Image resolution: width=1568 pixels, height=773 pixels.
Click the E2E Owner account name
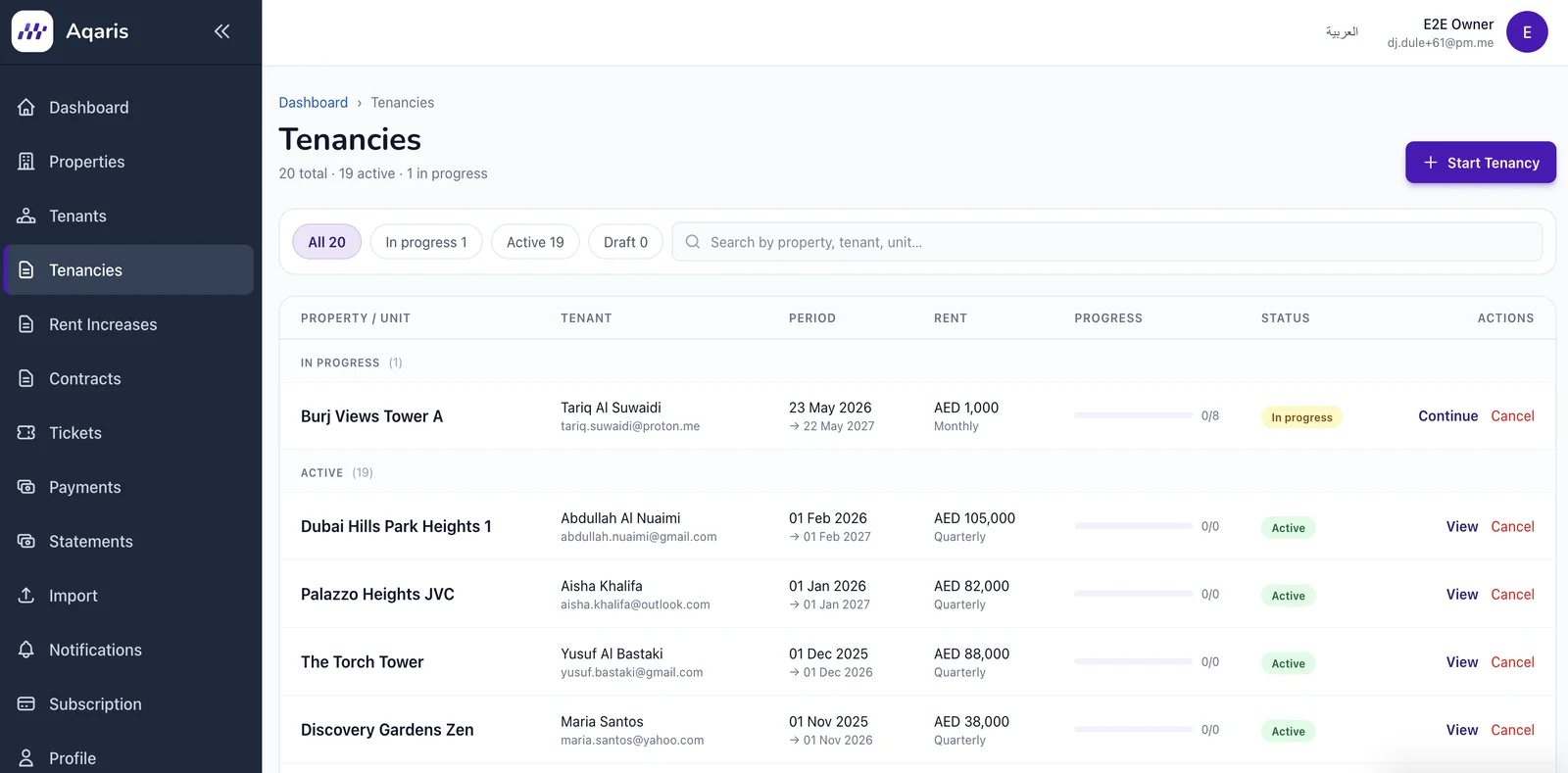(x=1458, y=24)
